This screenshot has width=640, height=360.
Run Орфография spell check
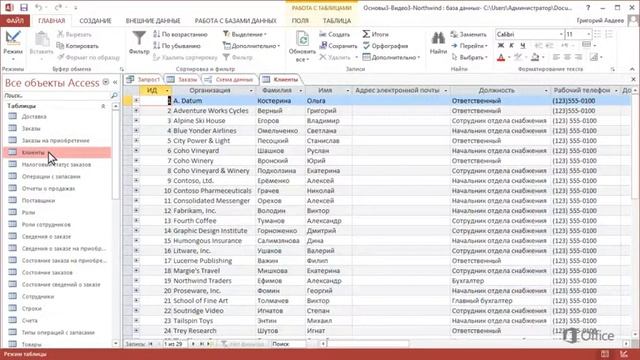tap(385, 46)
